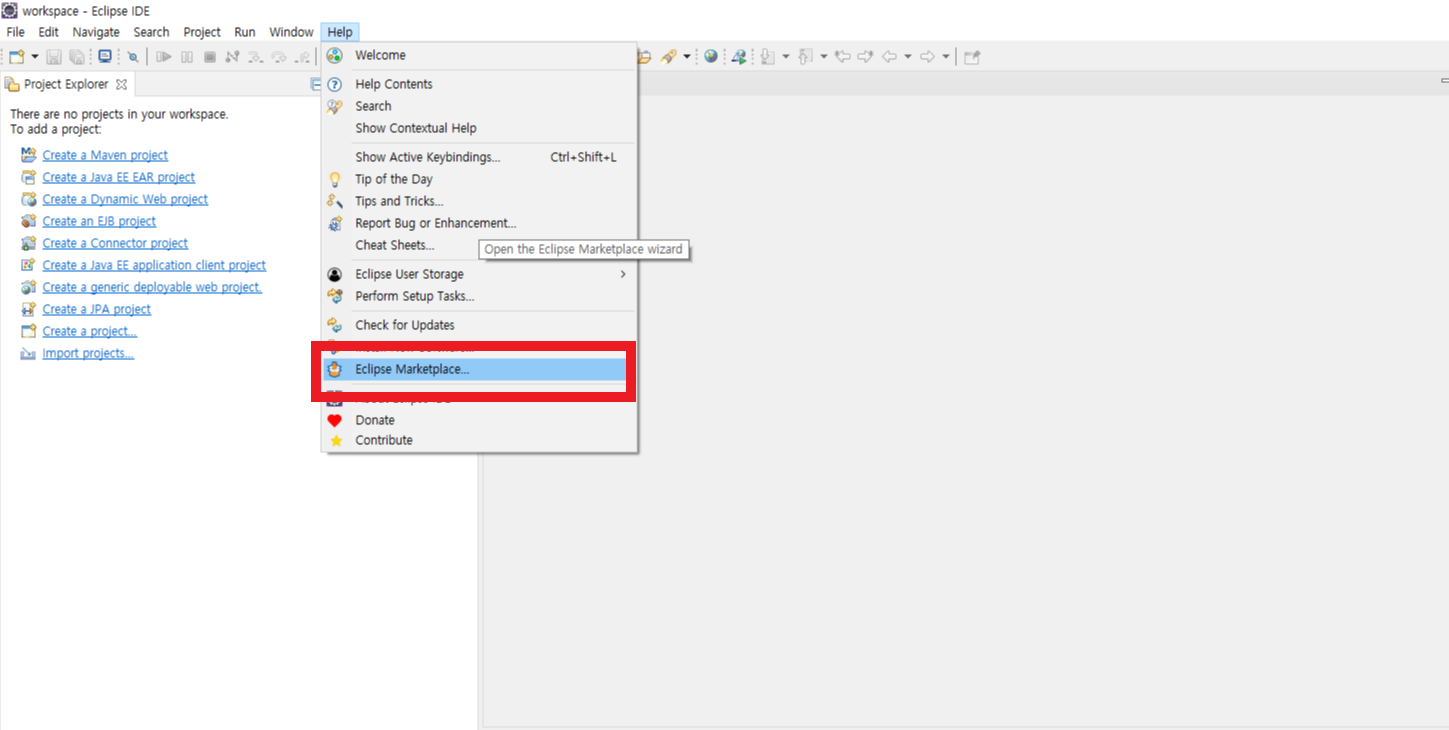Open the File menu
This screenshot has height=730, width=1449.
(16, 32)
